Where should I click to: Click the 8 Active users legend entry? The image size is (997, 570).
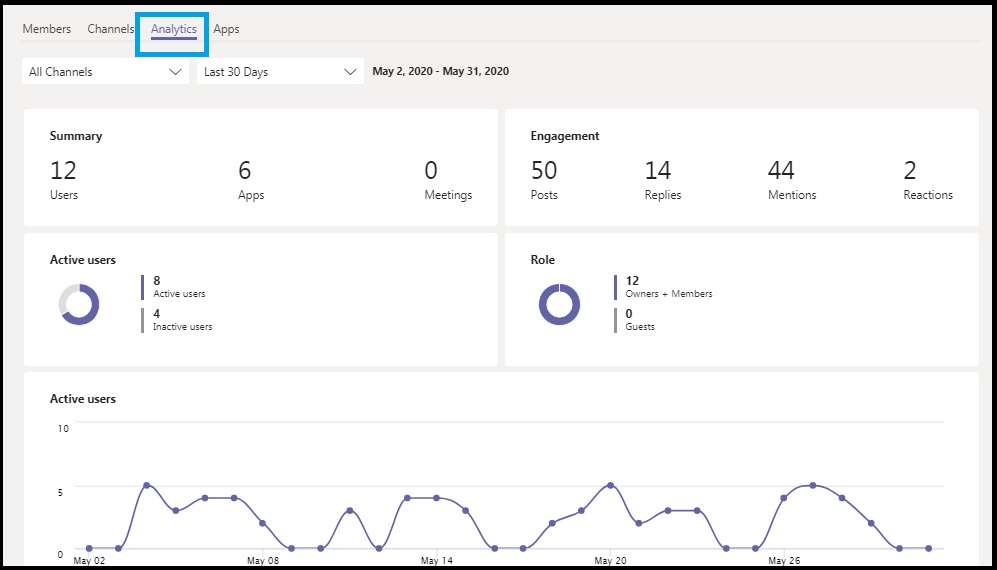pyautogui.click(x=173, y=287)
